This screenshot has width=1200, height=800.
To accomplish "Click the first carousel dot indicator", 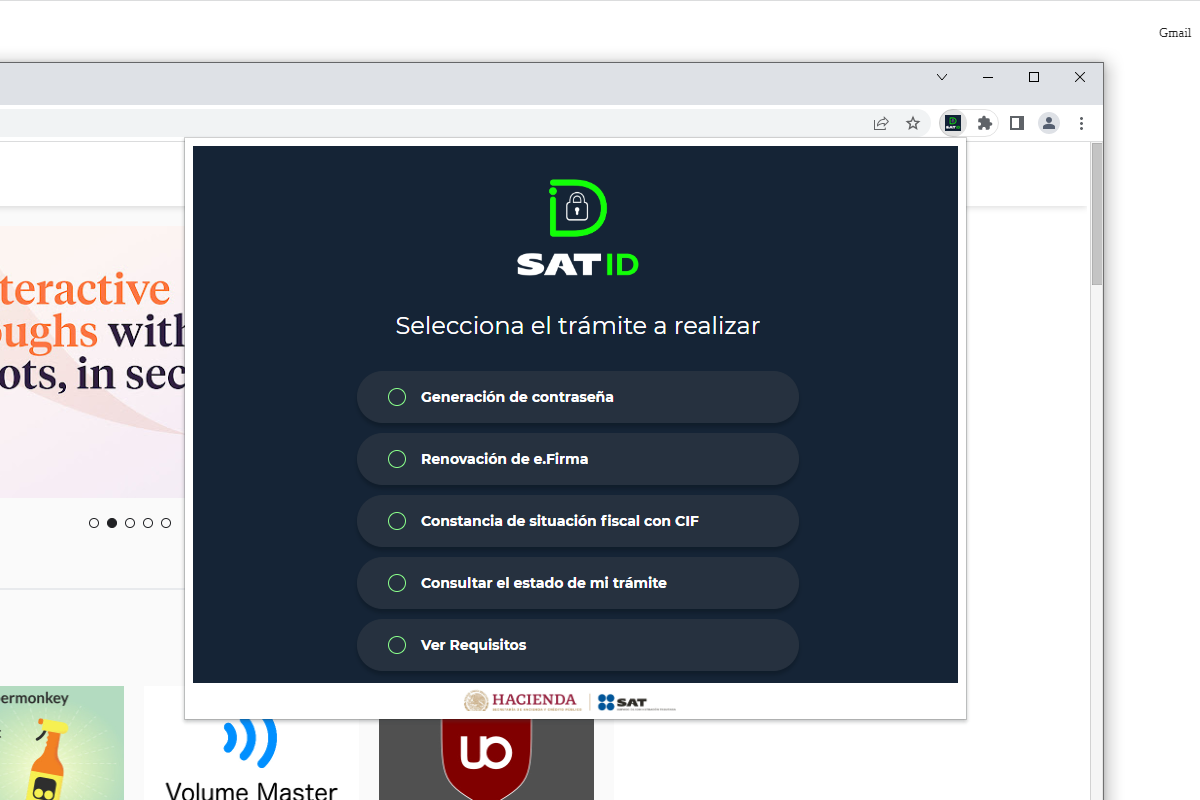I will tap(94, 523).
